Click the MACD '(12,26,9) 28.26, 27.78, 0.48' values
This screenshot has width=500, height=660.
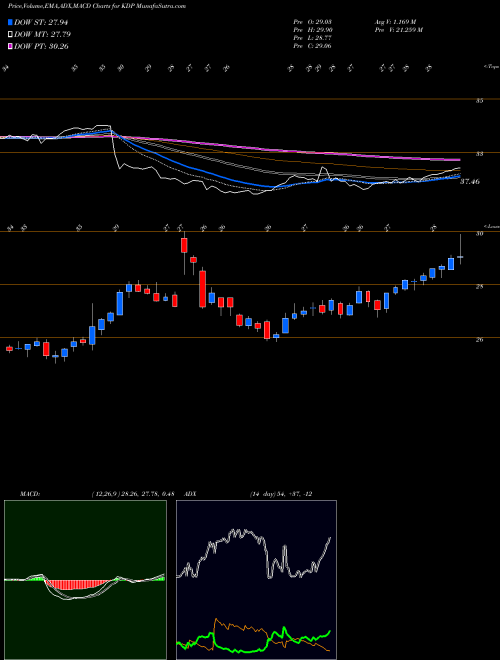[x=133, y=494]
